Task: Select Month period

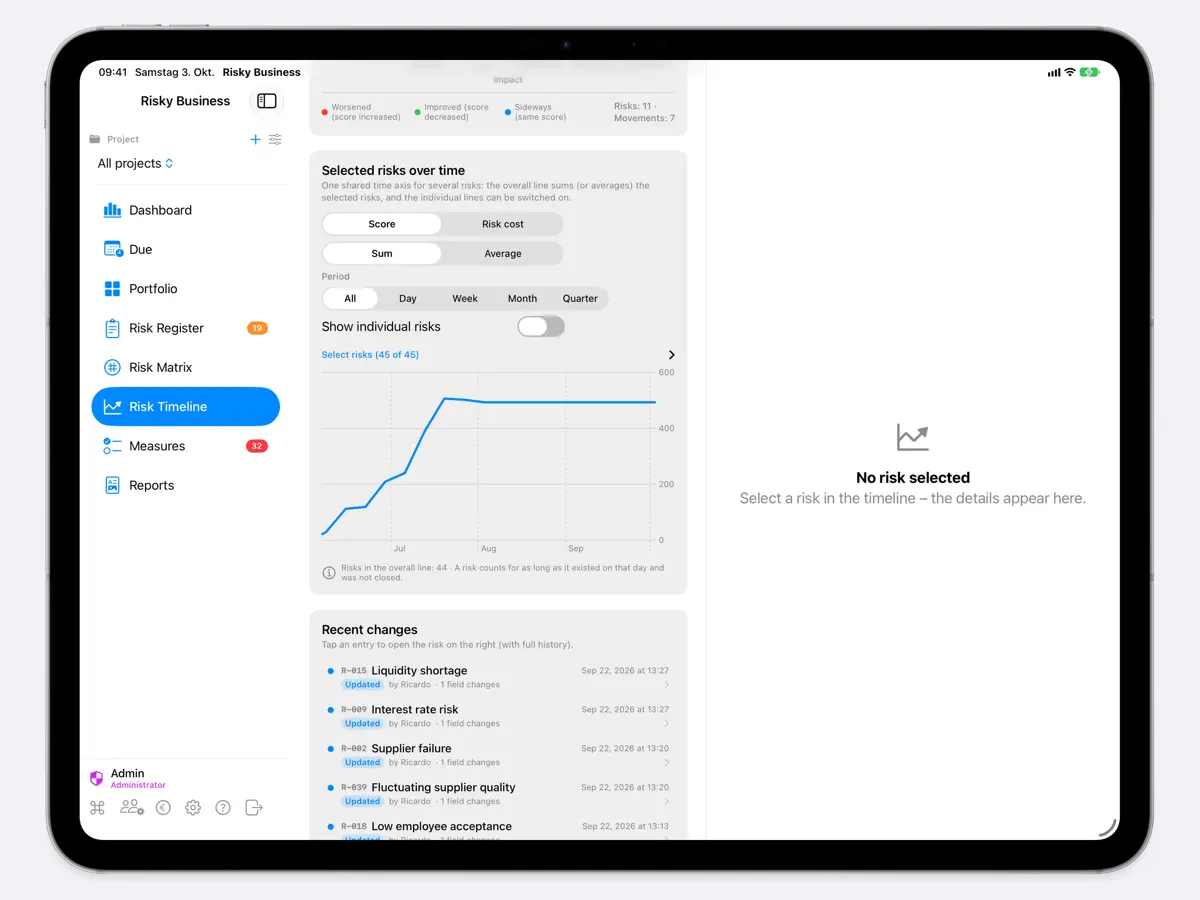Action: tap(522, 298)
